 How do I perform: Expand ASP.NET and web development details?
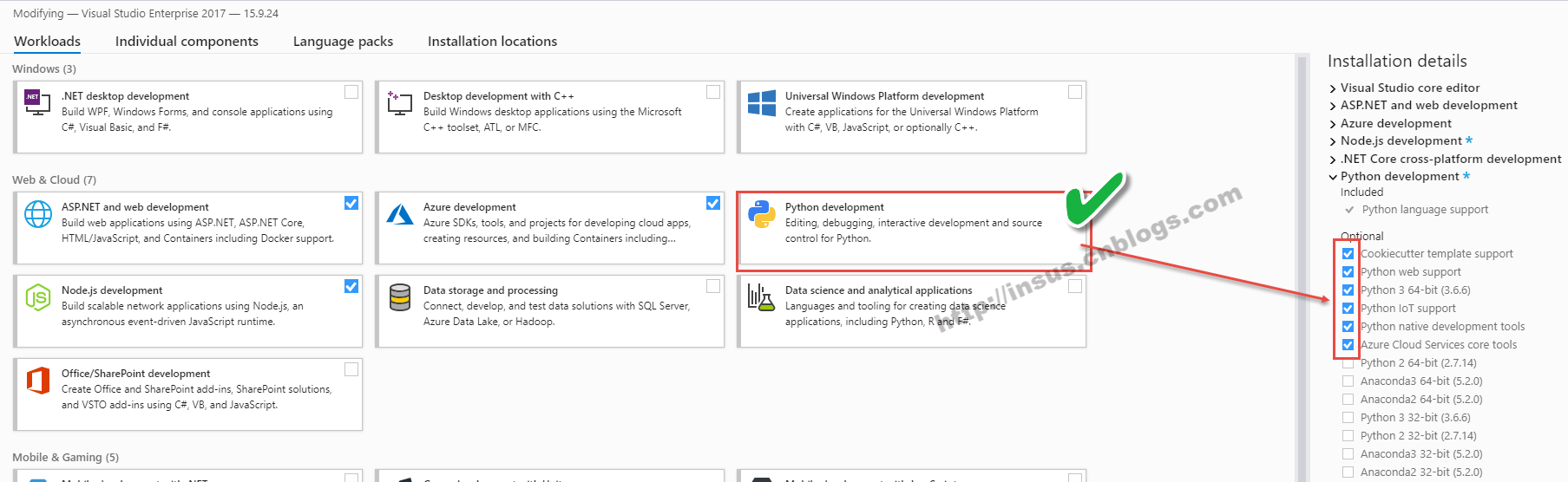point(1333,106)
